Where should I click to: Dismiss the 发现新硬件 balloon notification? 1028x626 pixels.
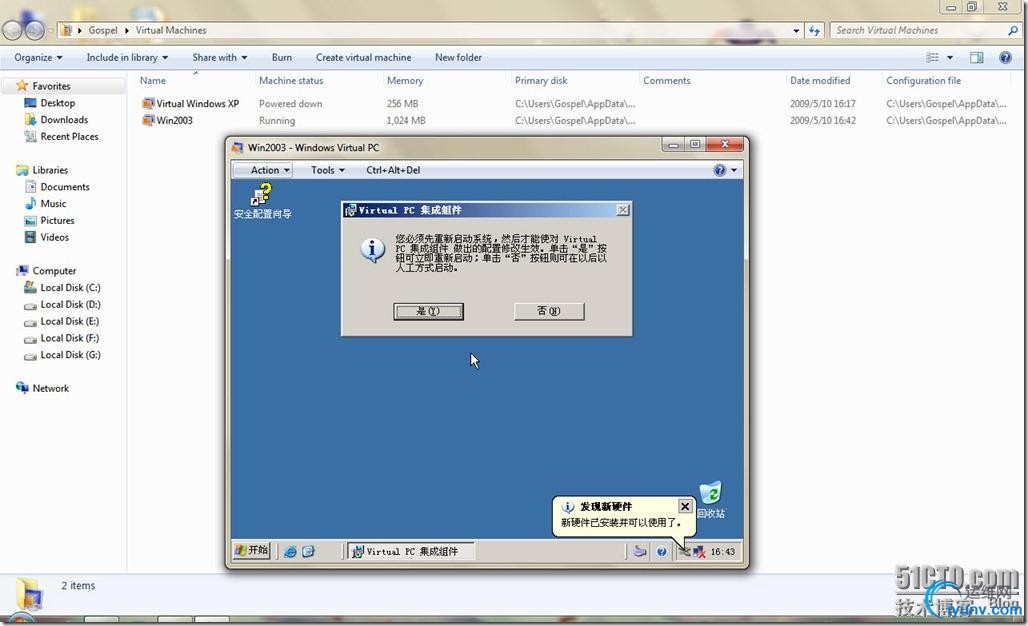tap(684, 506)
